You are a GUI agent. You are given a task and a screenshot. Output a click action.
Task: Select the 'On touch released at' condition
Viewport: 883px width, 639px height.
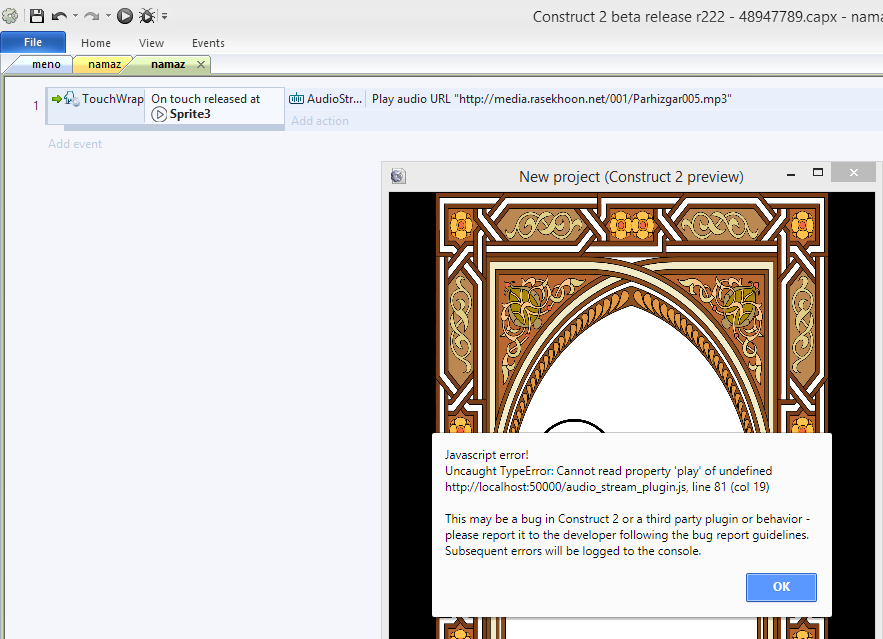click(206, 99)
